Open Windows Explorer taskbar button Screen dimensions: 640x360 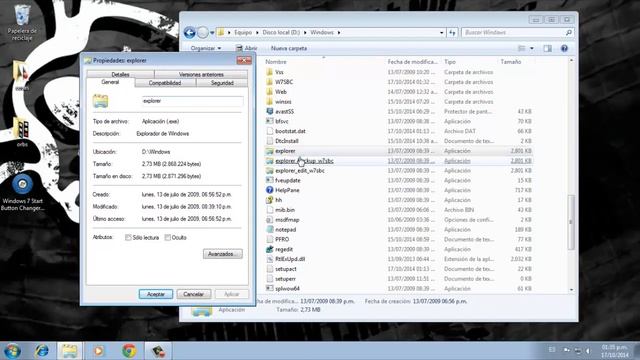click(69, 351)
